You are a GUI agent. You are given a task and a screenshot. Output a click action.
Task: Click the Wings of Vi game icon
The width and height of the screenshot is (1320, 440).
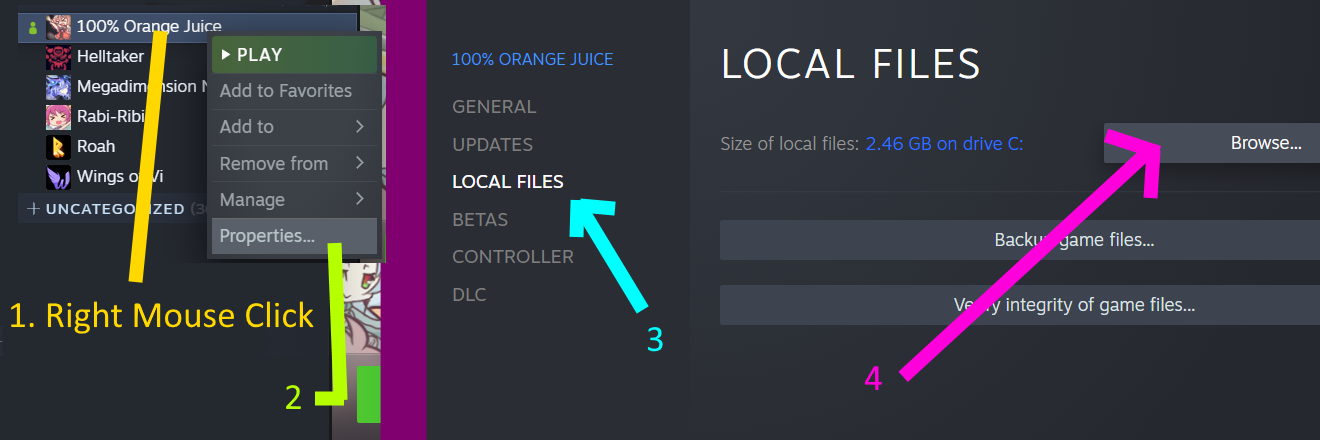pos(58,177)
